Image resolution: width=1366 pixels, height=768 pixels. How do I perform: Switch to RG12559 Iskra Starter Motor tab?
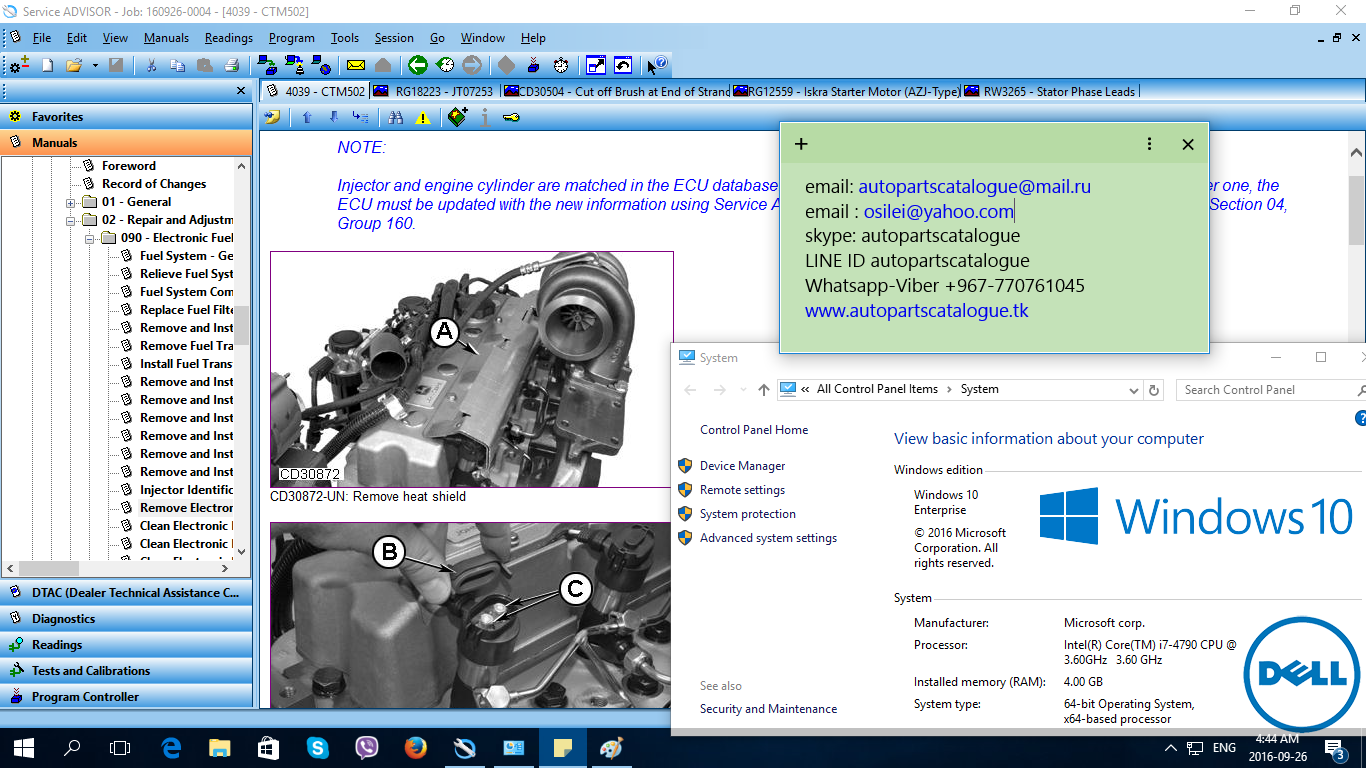846,91
